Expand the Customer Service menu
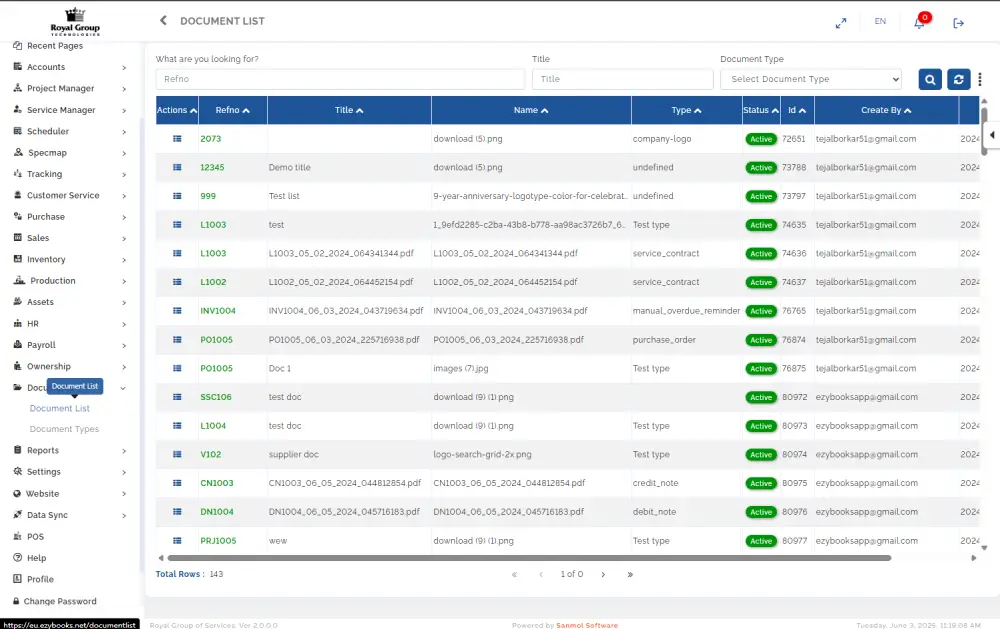The width and height of the screenshot is (1000, 629). click(70, 195)
